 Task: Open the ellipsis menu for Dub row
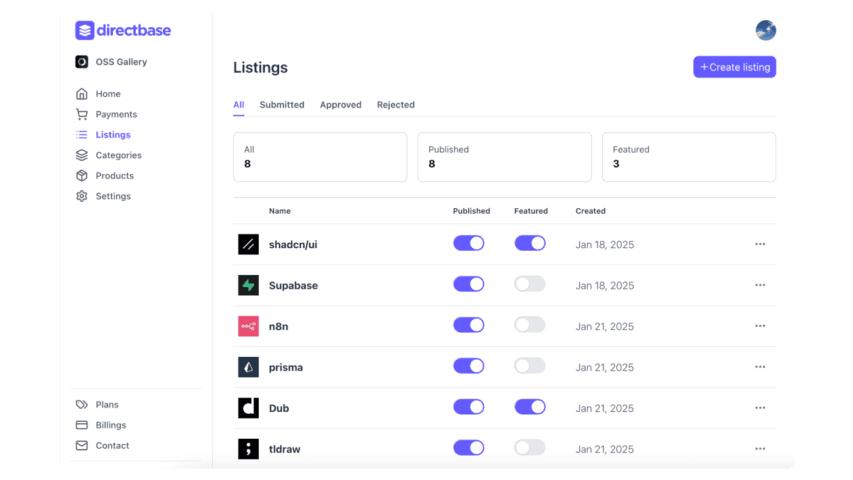pyautogui.click(x=760, y=408)
